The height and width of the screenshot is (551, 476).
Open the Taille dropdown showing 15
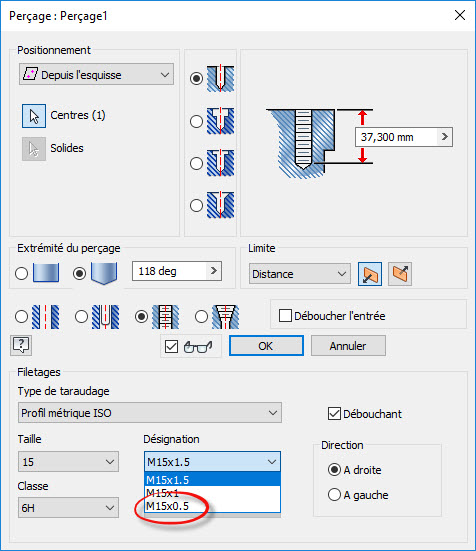68,462
